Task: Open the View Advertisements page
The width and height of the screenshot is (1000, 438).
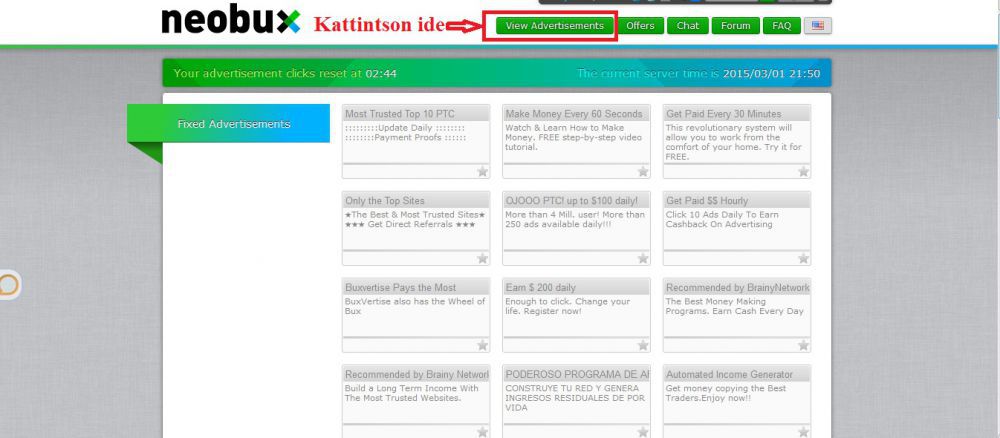Action: (x=554, y=26)
